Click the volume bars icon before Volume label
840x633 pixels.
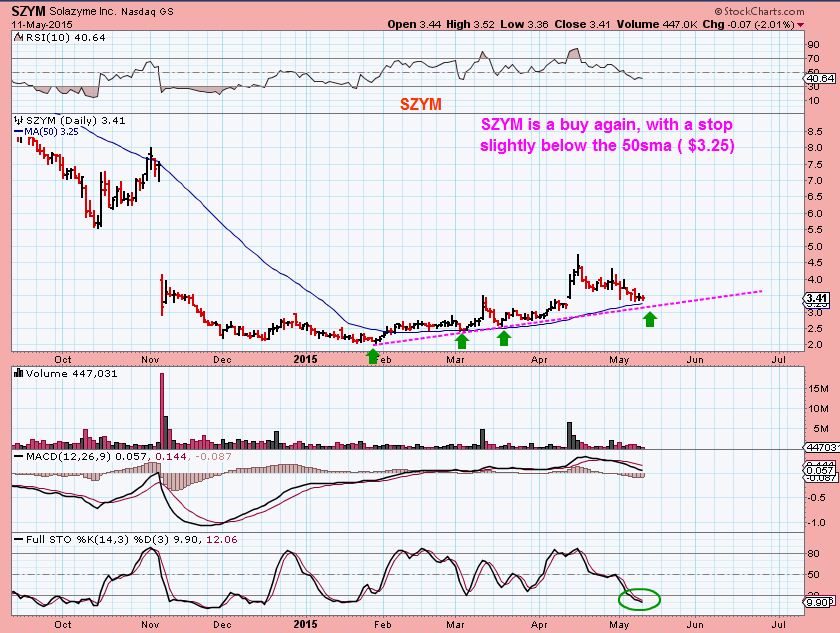pos(19,373)
